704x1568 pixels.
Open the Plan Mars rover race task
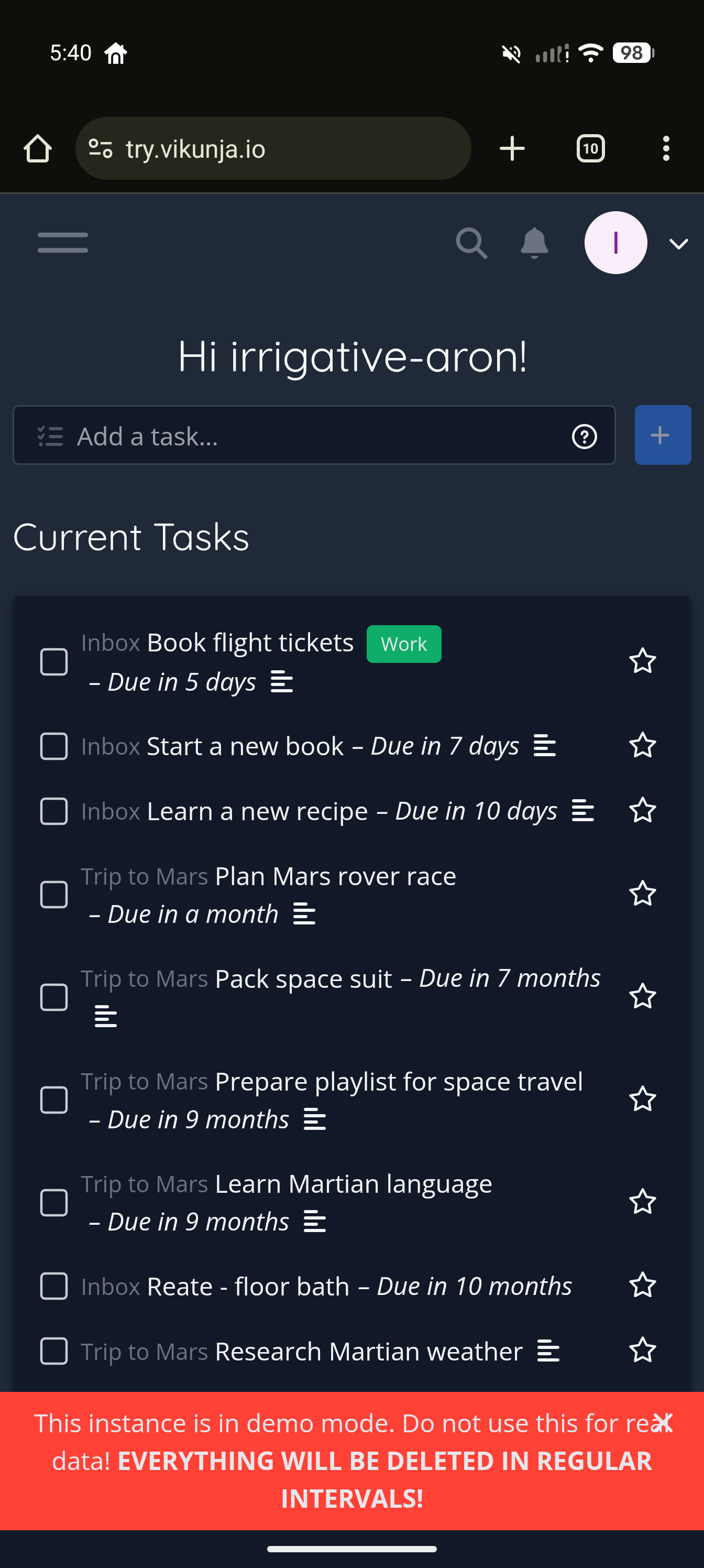[x=335, y=877]
